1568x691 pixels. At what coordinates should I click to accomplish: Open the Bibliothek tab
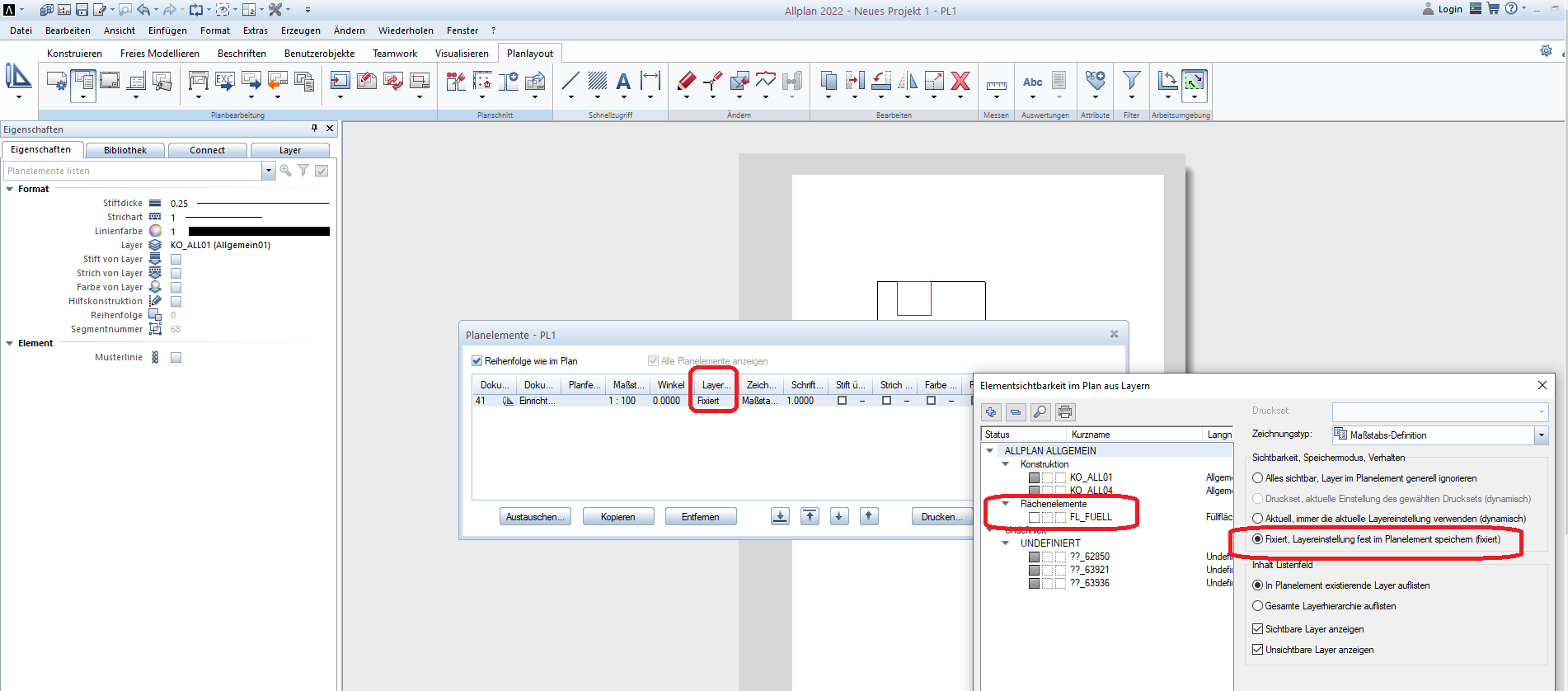click(x=125, y=150)
